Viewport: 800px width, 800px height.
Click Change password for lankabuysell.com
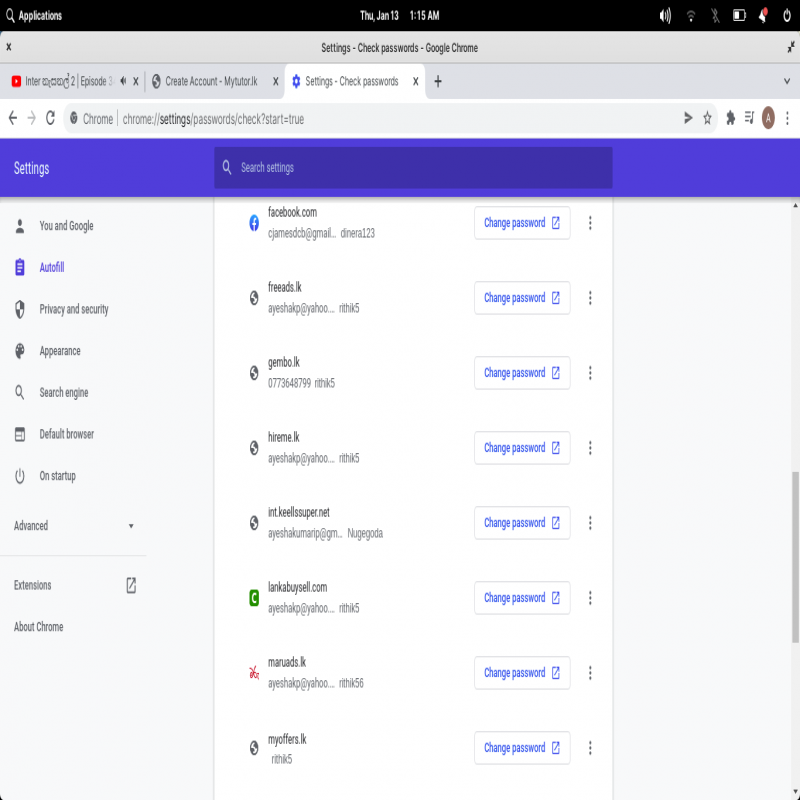coord(522,598)
